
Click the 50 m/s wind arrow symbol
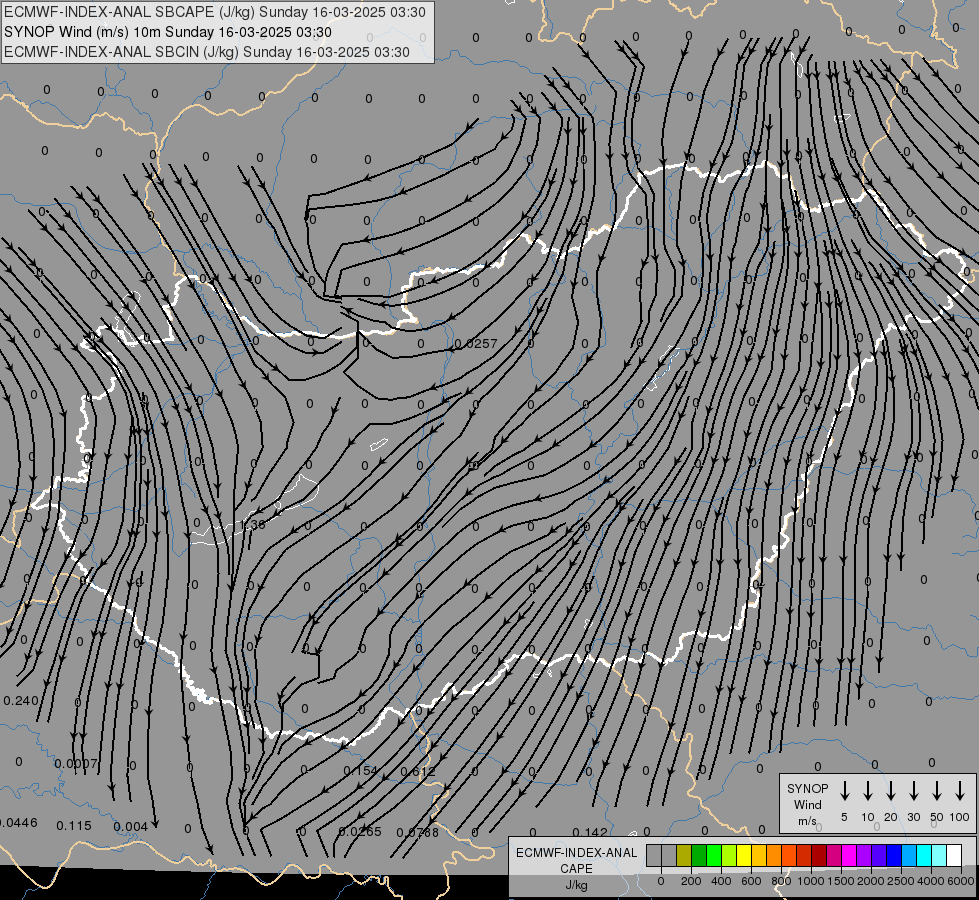937,791
